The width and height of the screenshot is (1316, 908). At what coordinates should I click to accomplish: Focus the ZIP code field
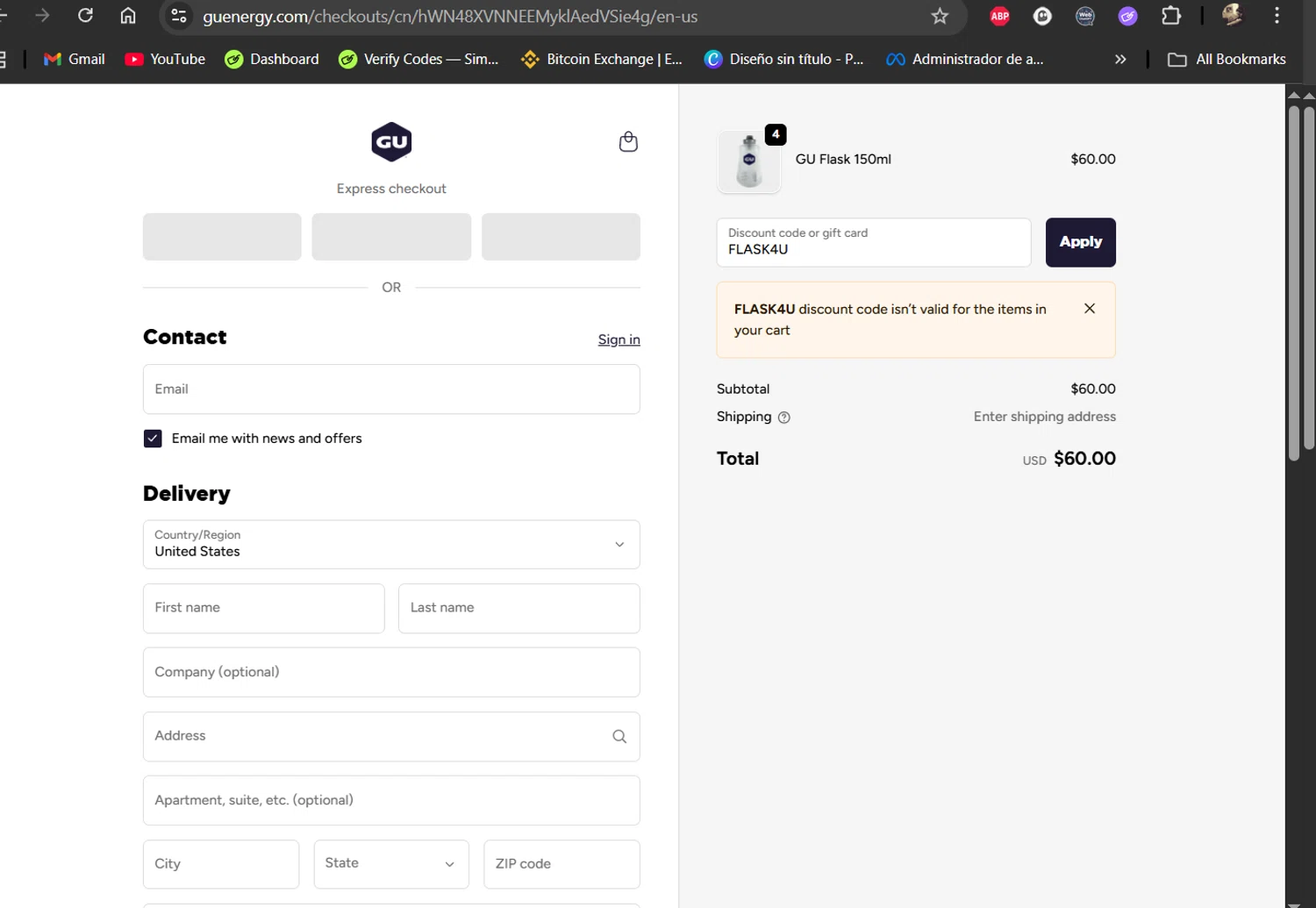pyautogui.click(x=561, y=864)
